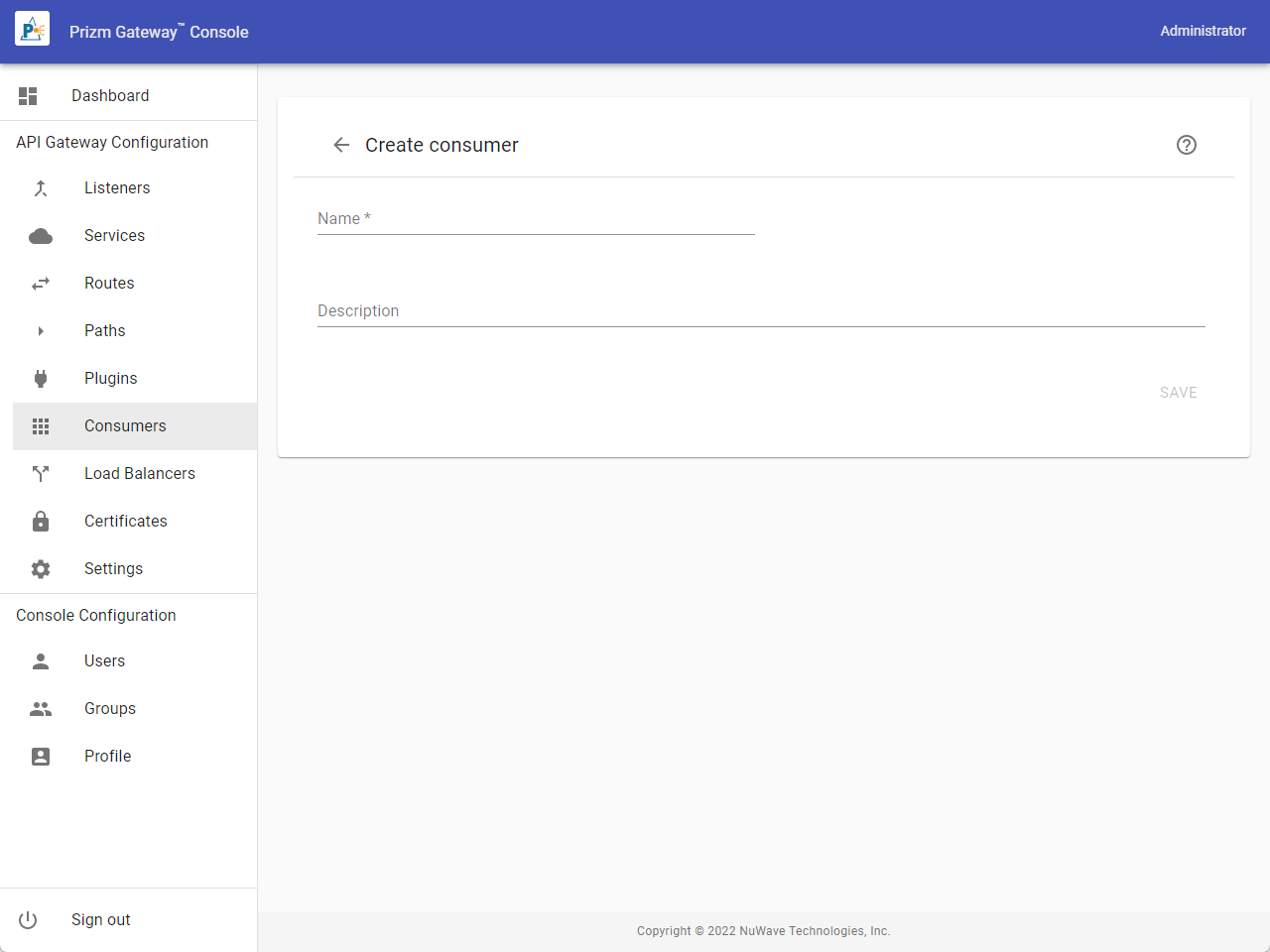Click the Services cloud icon
This screenshot has width=1270, height=952.
tap(41, 236)
